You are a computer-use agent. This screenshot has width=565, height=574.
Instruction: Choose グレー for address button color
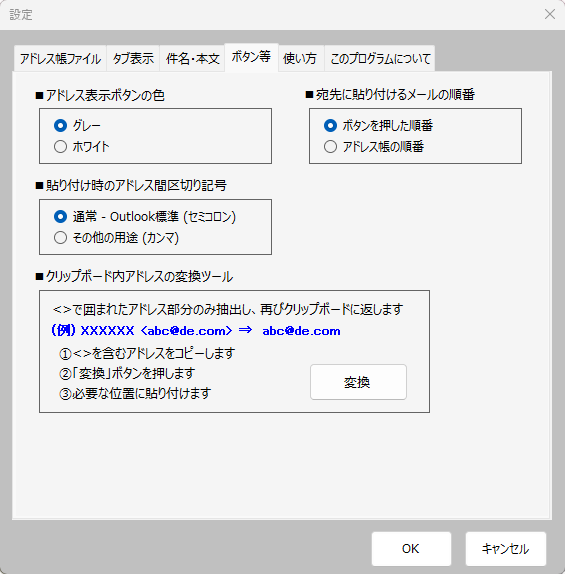[77, 126]
